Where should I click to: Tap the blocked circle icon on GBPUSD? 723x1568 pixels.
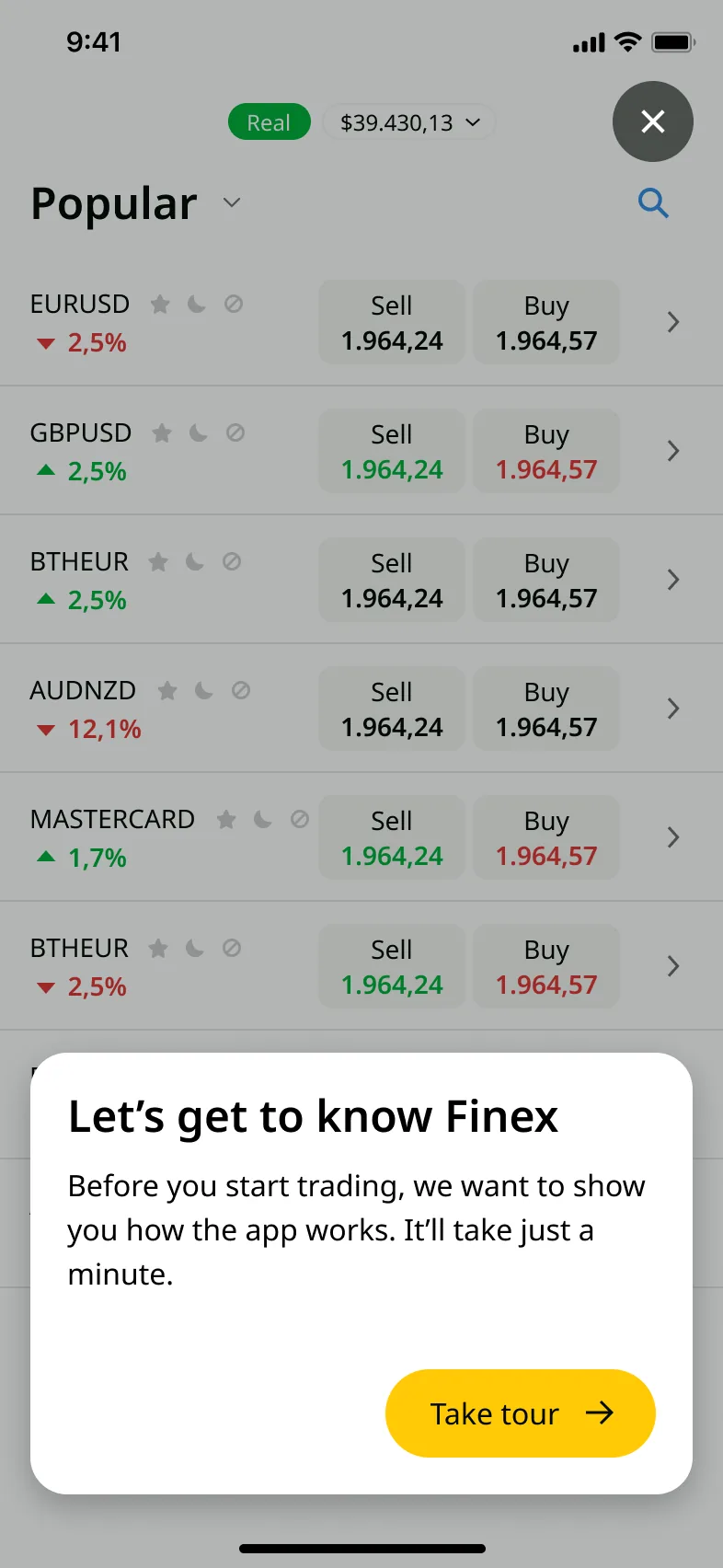click(x=235, y=432)
